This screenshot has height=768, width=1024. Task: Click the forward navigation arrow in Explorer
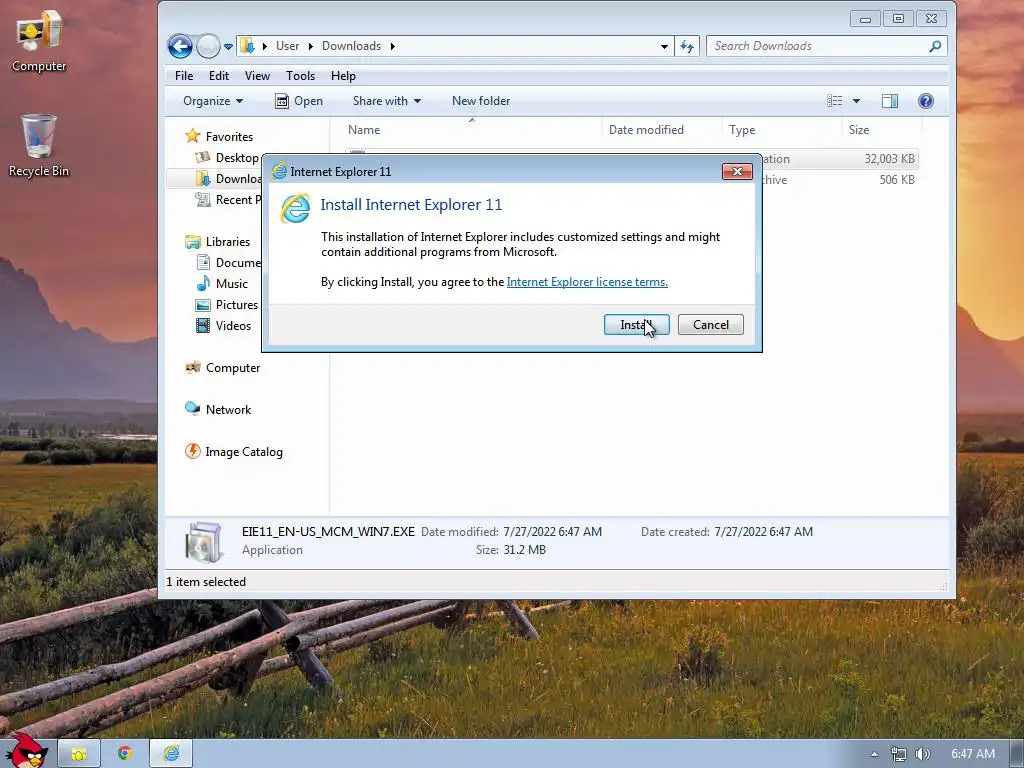[208, 46]
